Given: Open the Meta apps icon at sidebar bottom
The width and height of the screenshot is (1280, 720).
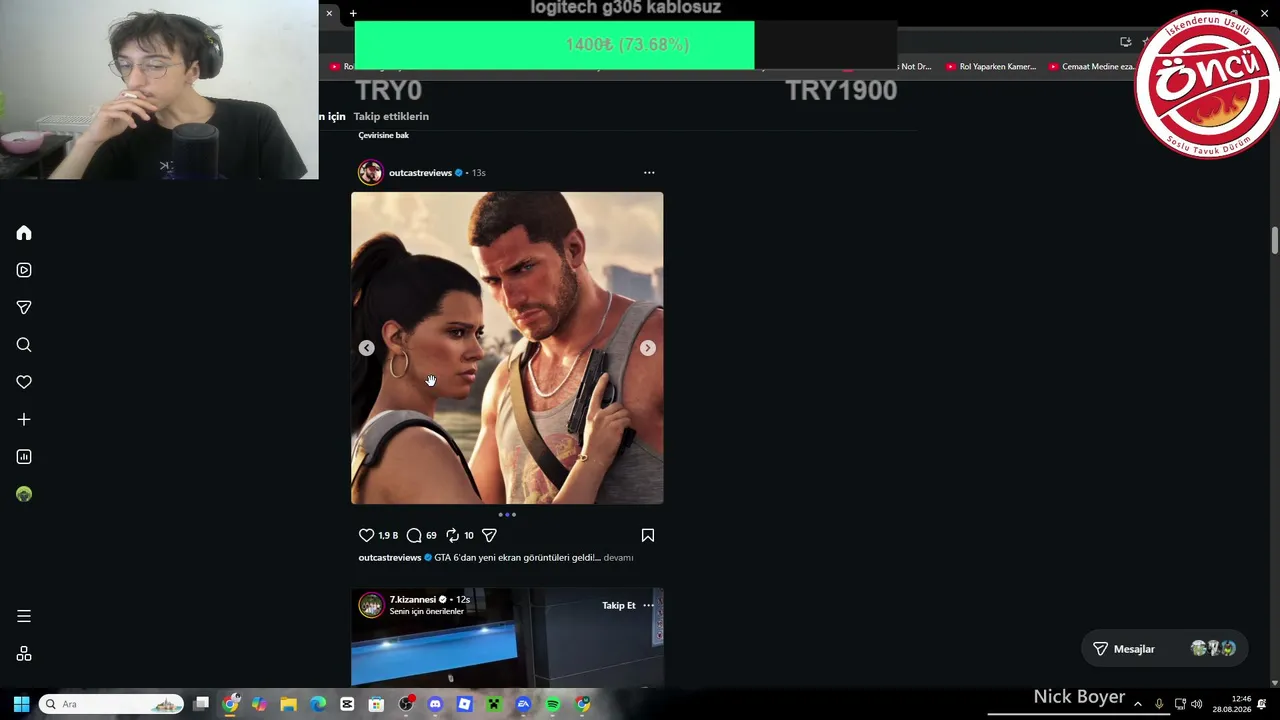Looking at the screenshot, I should click(24, 654).
